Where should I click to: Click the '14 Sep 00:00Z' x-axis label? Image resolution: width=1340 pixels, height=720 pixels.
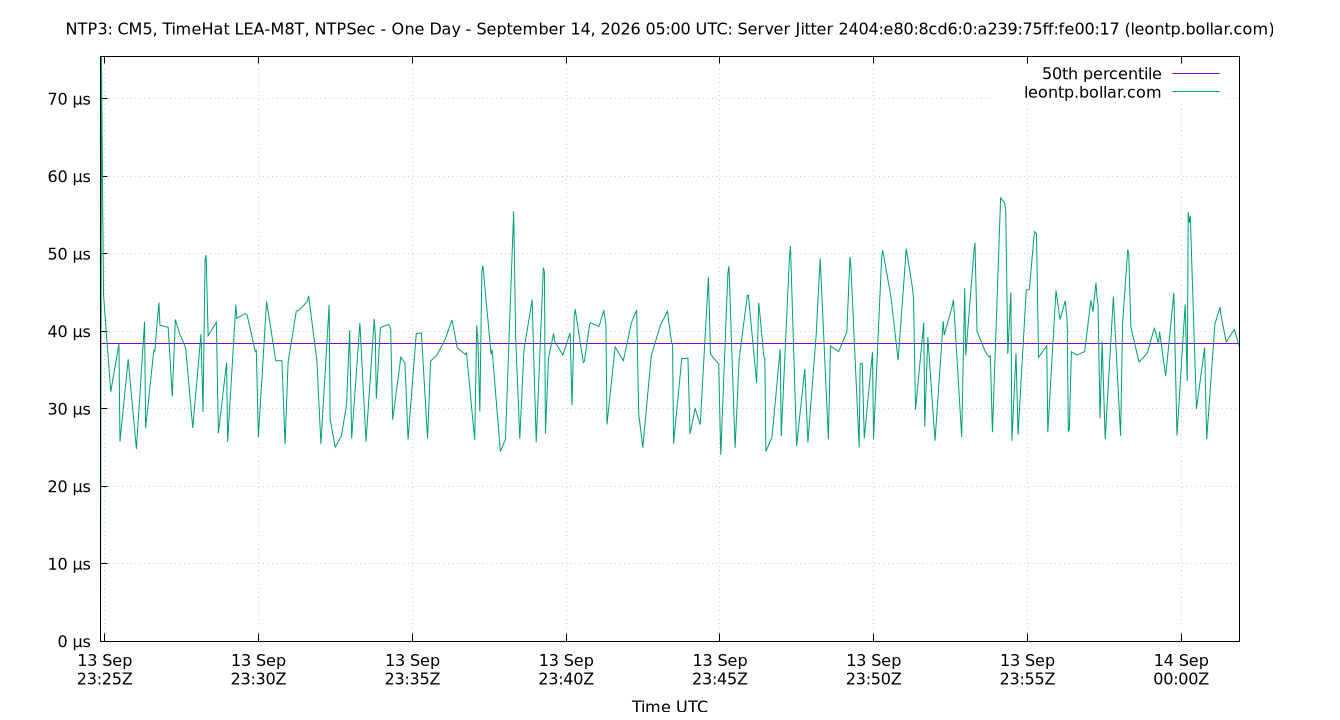[1181, 669]
